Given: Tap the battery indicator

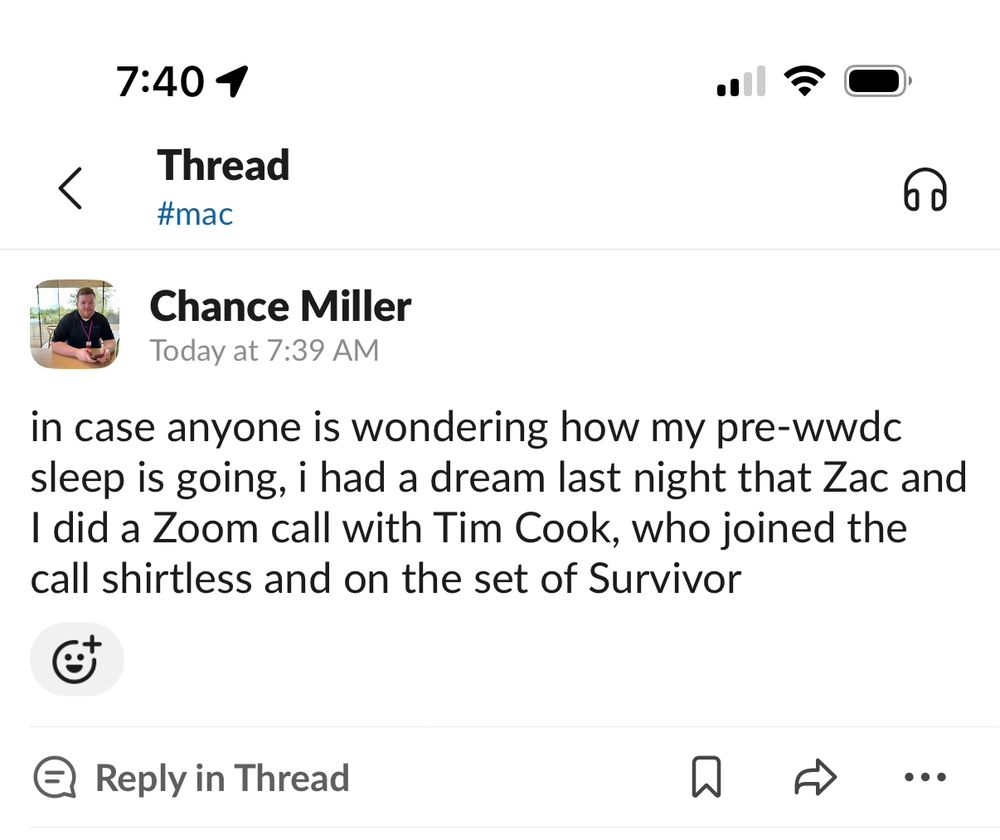Looking at the screenshot, I should 875,80.
